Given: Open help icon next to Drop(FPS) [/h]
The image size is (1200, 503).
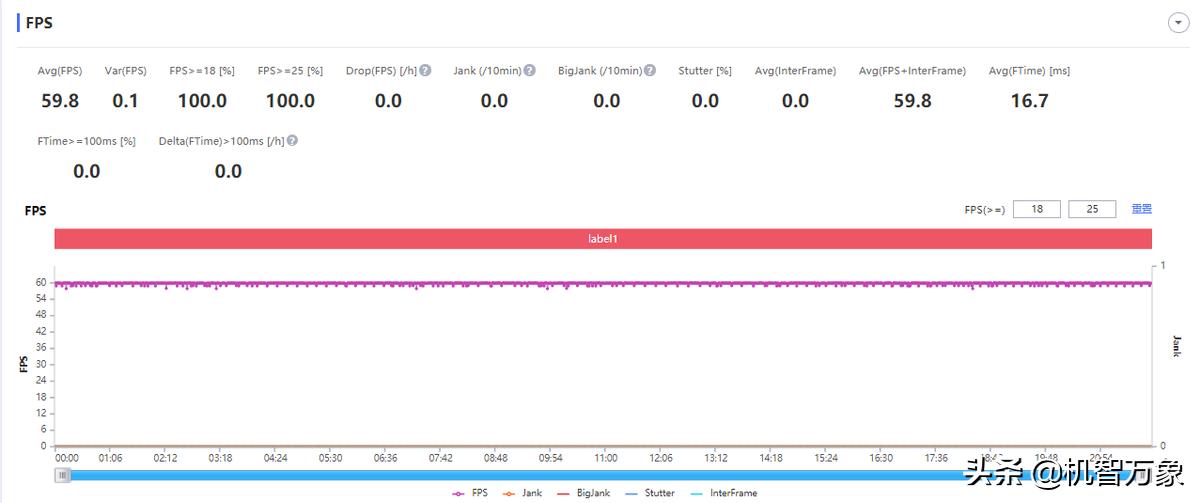Looking at the screenshot, I should click(426, 70).
